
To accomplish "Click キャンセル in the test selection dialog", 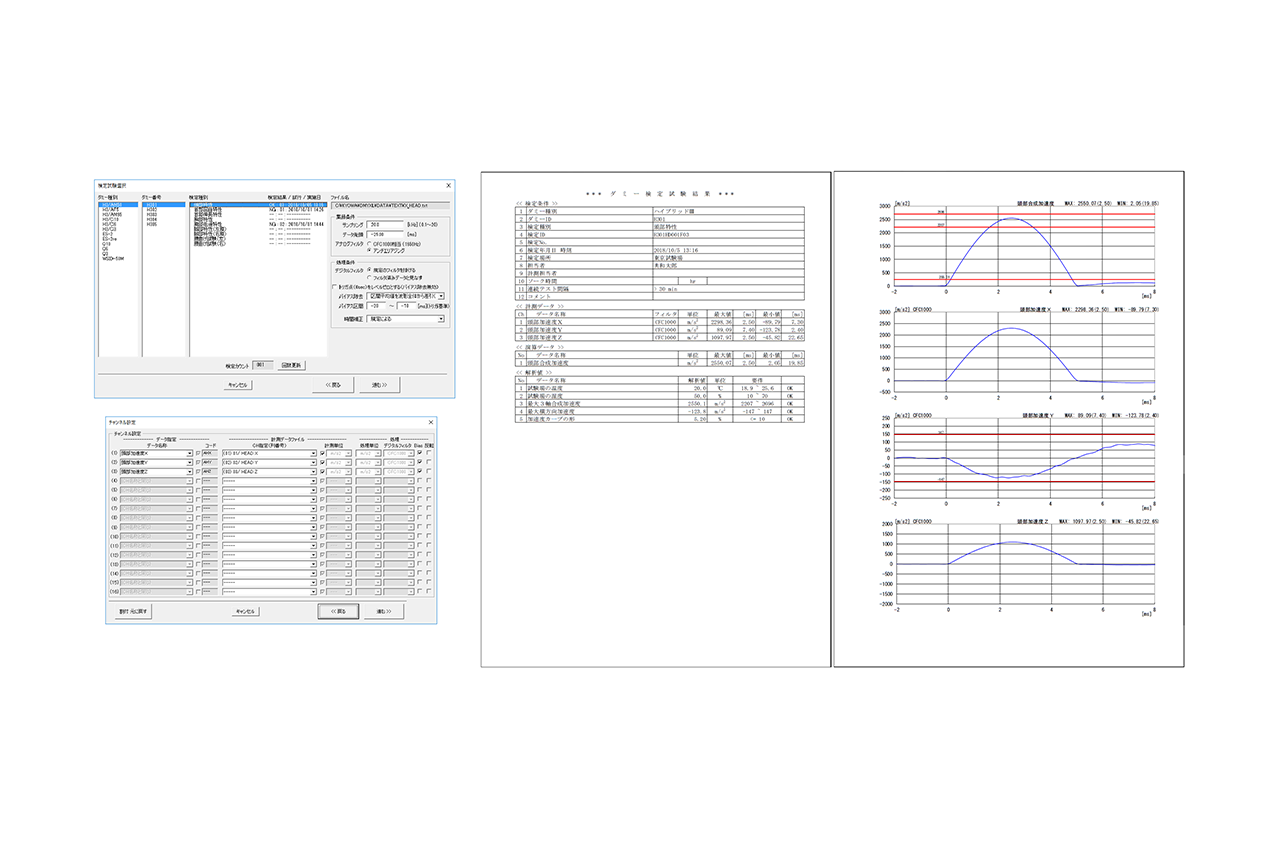I will [238, 385].
